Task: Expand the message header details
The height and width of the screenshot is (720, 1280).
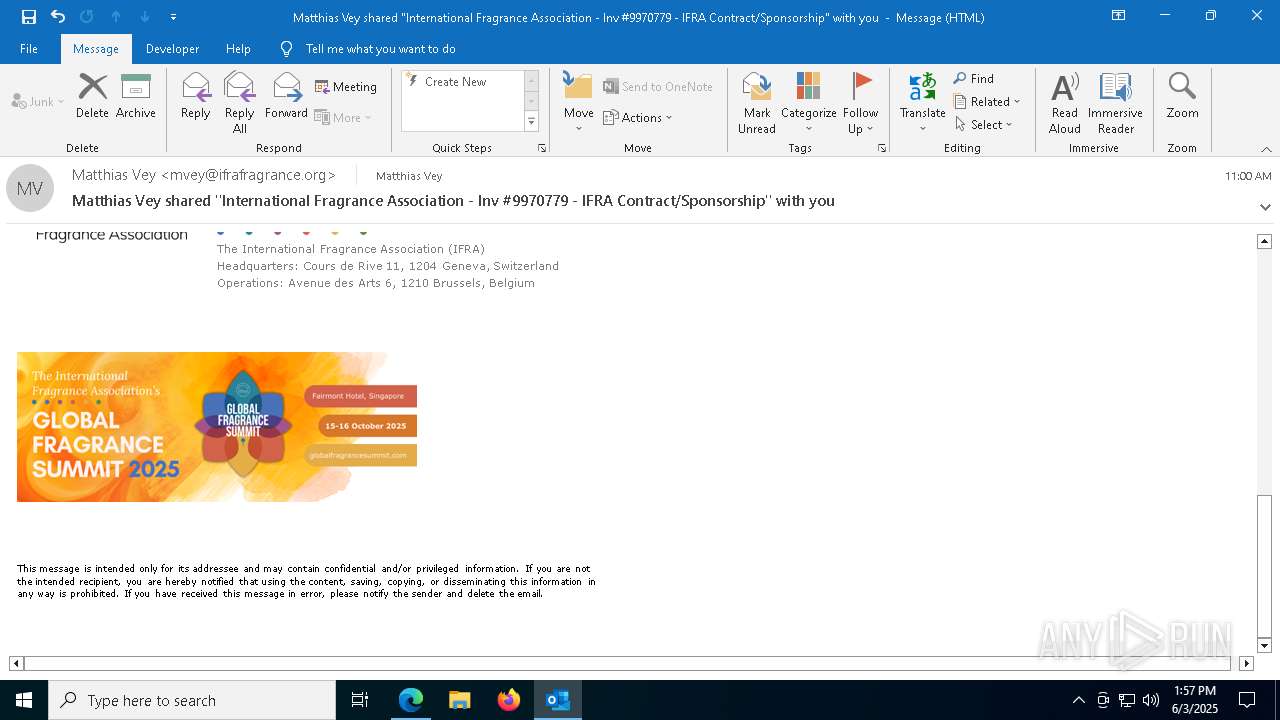Action: [x=1265, y=207]
